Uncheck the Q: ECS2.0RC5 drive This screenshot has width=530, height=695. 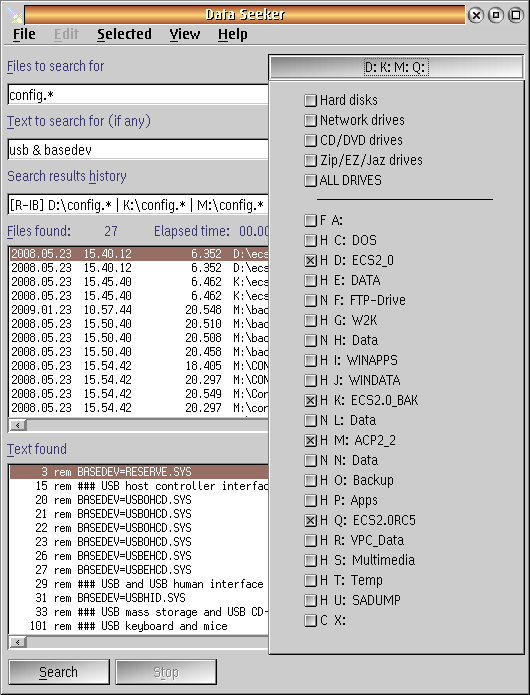coord(311,520)
